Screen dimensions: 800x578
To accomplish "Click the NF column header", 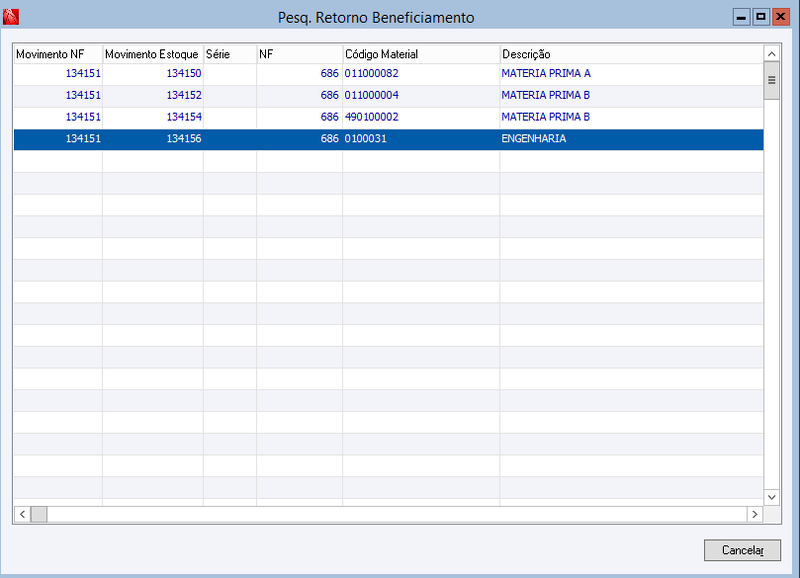I will click(x=299, y=54).
